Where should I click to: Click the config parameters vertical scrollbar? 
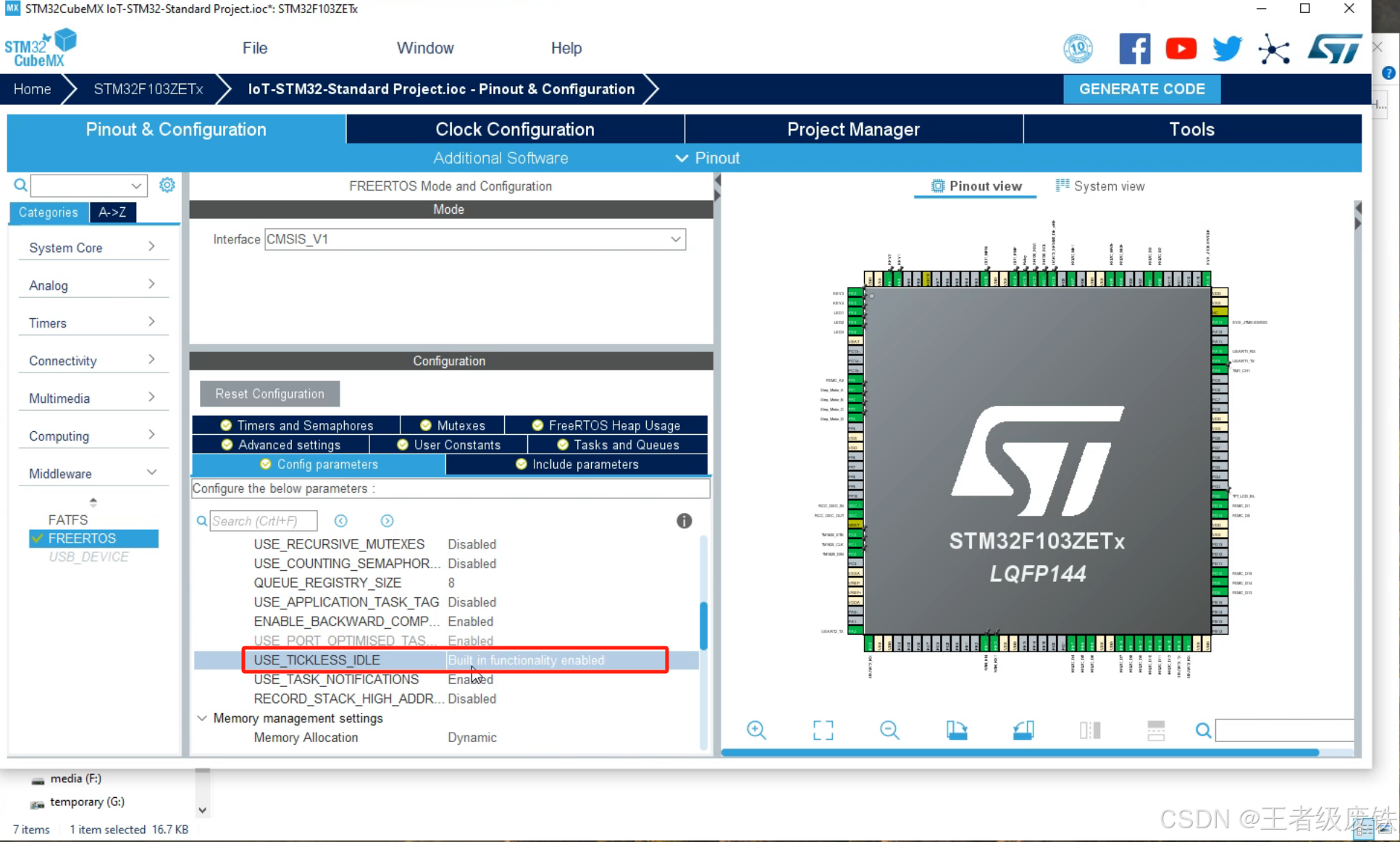pos(703,625)
